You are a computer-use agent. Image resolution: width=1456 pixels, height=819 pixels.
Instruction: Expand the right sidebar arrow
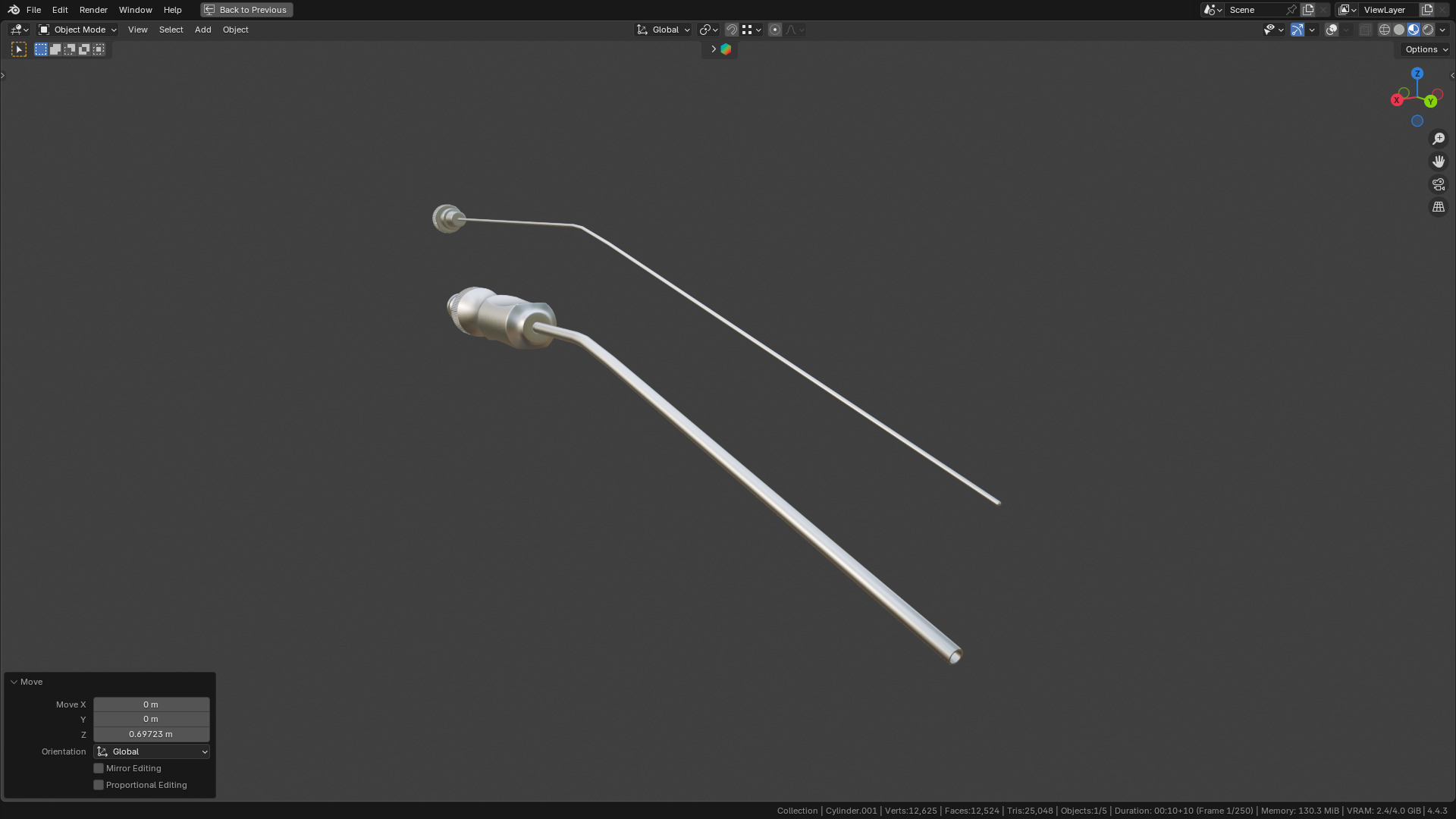1452,75
